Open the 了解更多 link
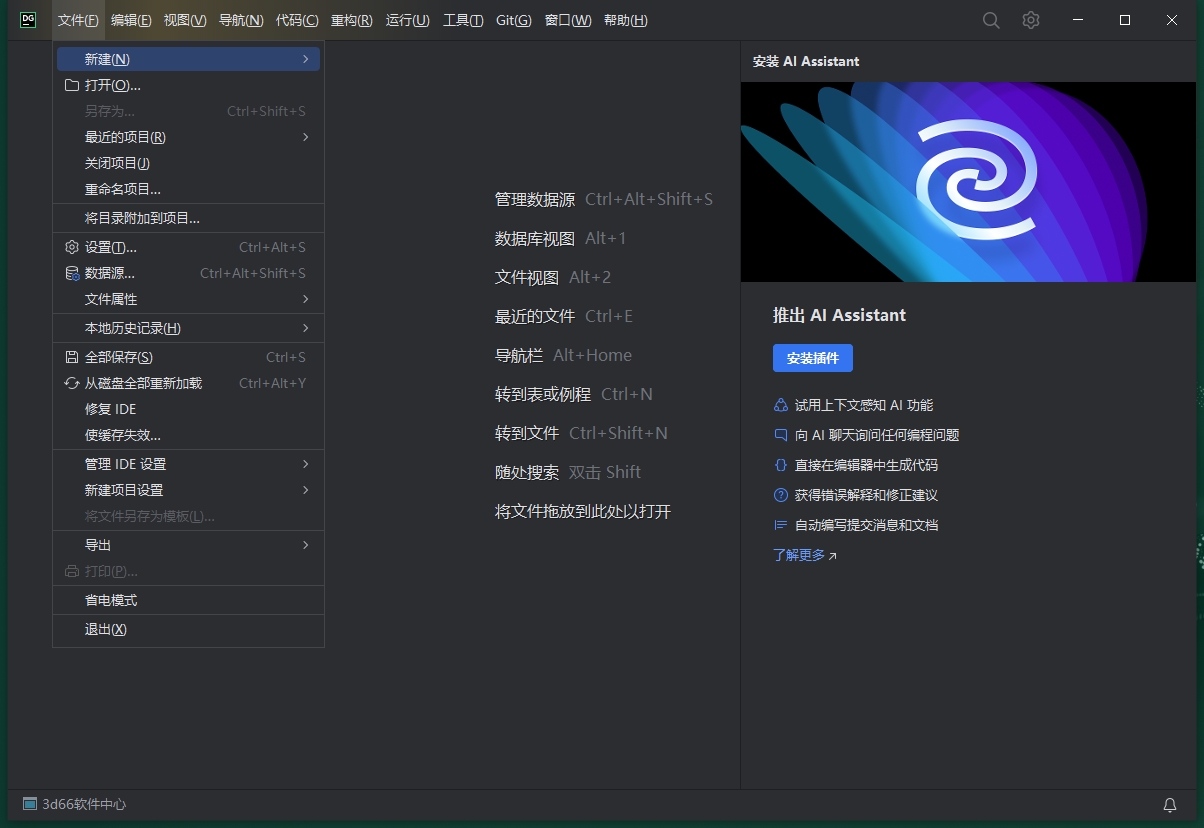1204x828 pixels. pos(805,555)
